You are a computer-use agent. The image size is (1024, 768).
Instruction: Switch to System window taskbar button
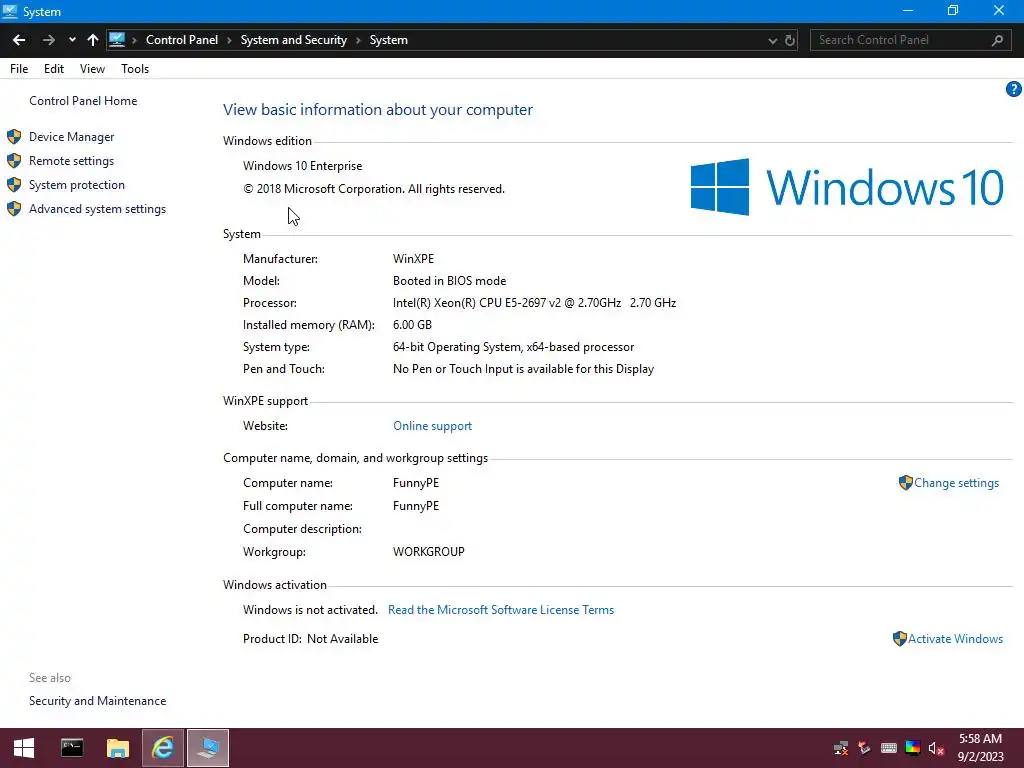(208, 748)
